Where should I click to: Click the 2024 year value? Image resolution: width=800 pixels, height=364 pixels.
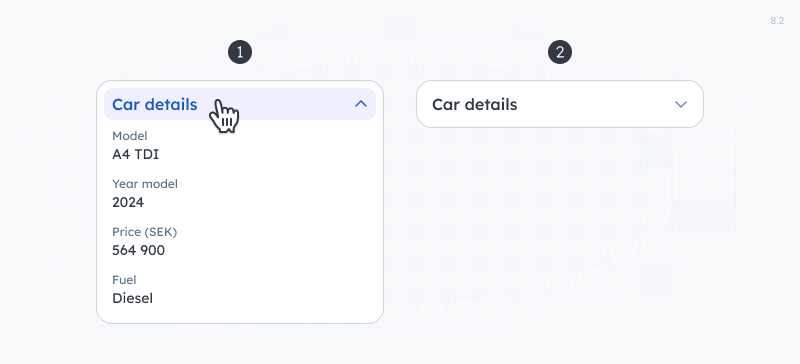pyautogui.click(x=128, y=202)
